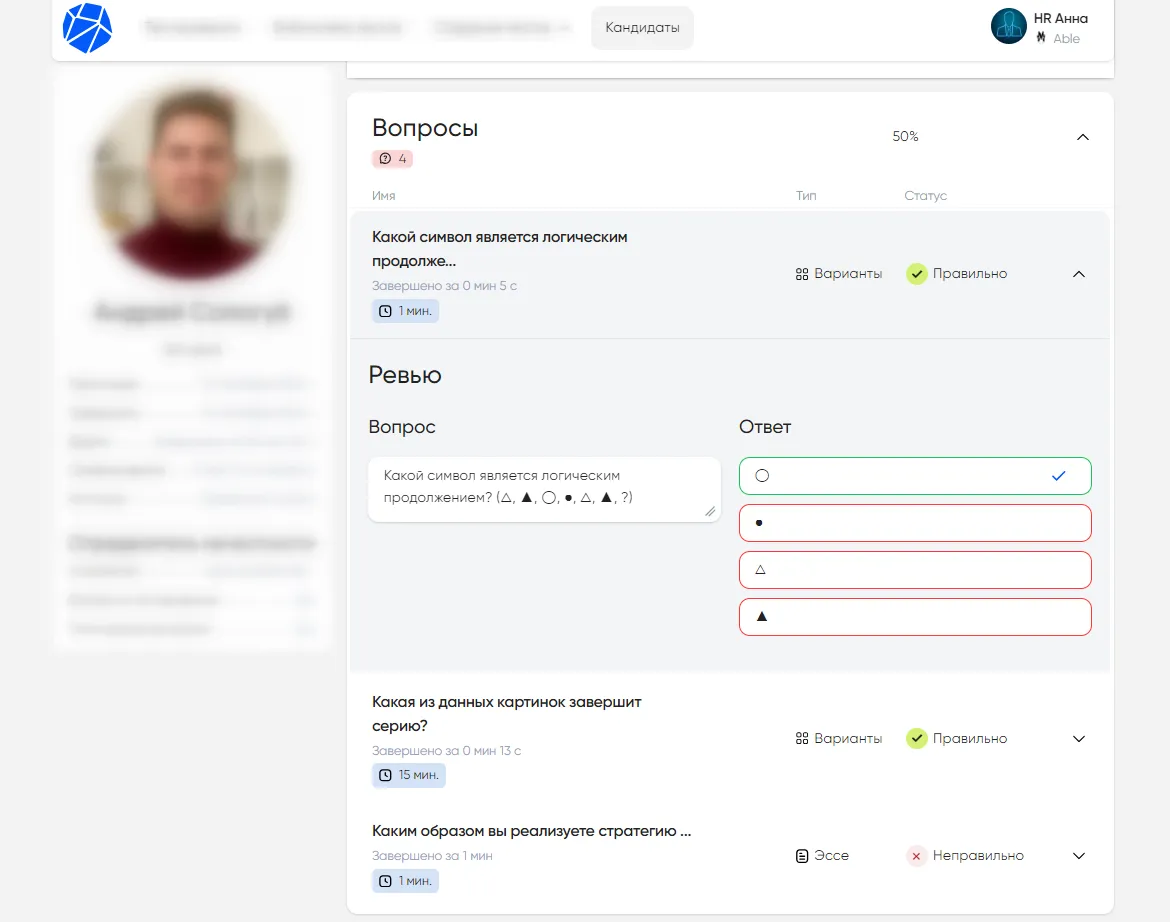Screen dimensions: 1170x922
Task: Click the green Правильно checkmark on first question
Action: (x=916, y=274)
